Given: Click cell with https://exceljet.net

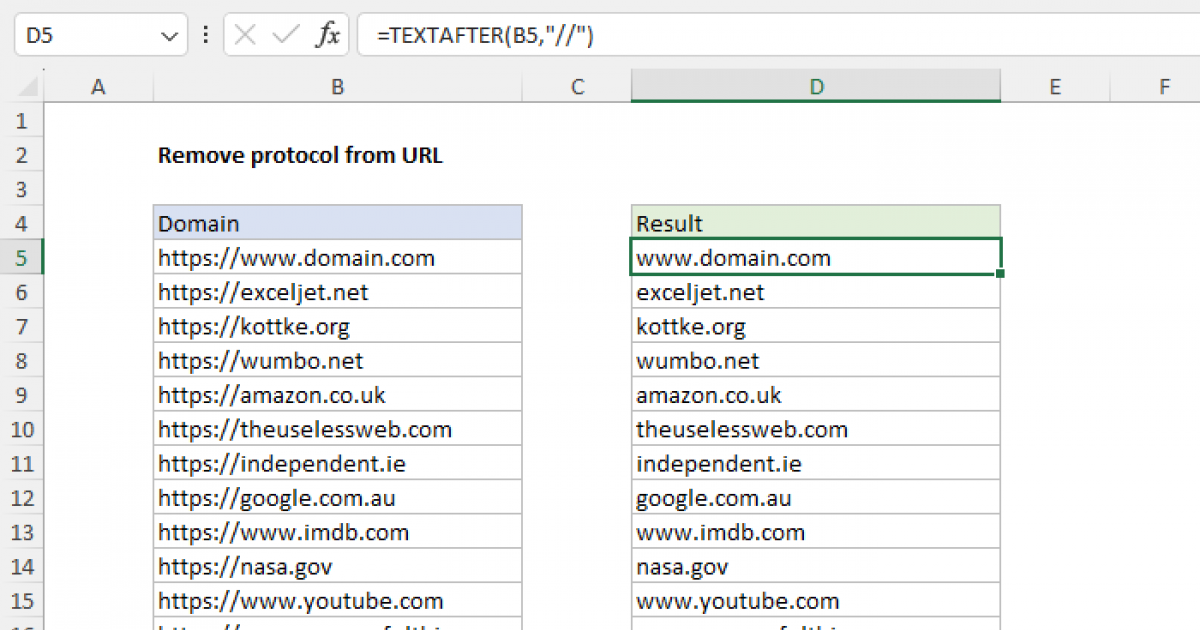Looking at the screenshot, I should [337, 292].
